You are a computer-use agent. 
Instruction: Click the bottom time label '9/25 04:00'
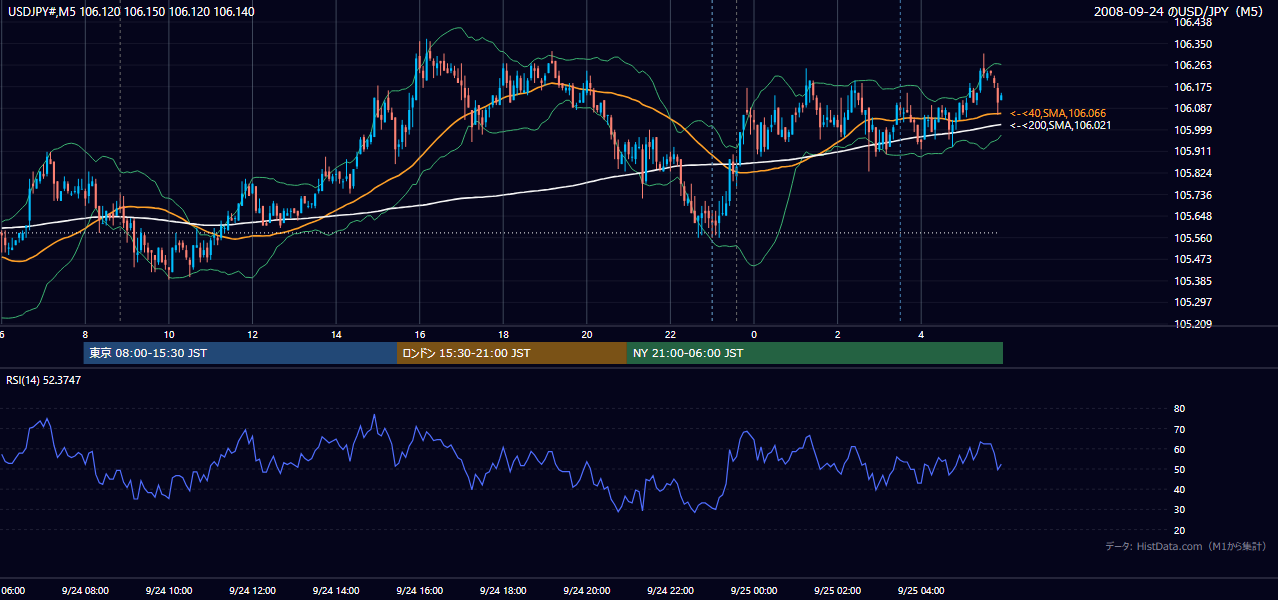click(921, 591)
